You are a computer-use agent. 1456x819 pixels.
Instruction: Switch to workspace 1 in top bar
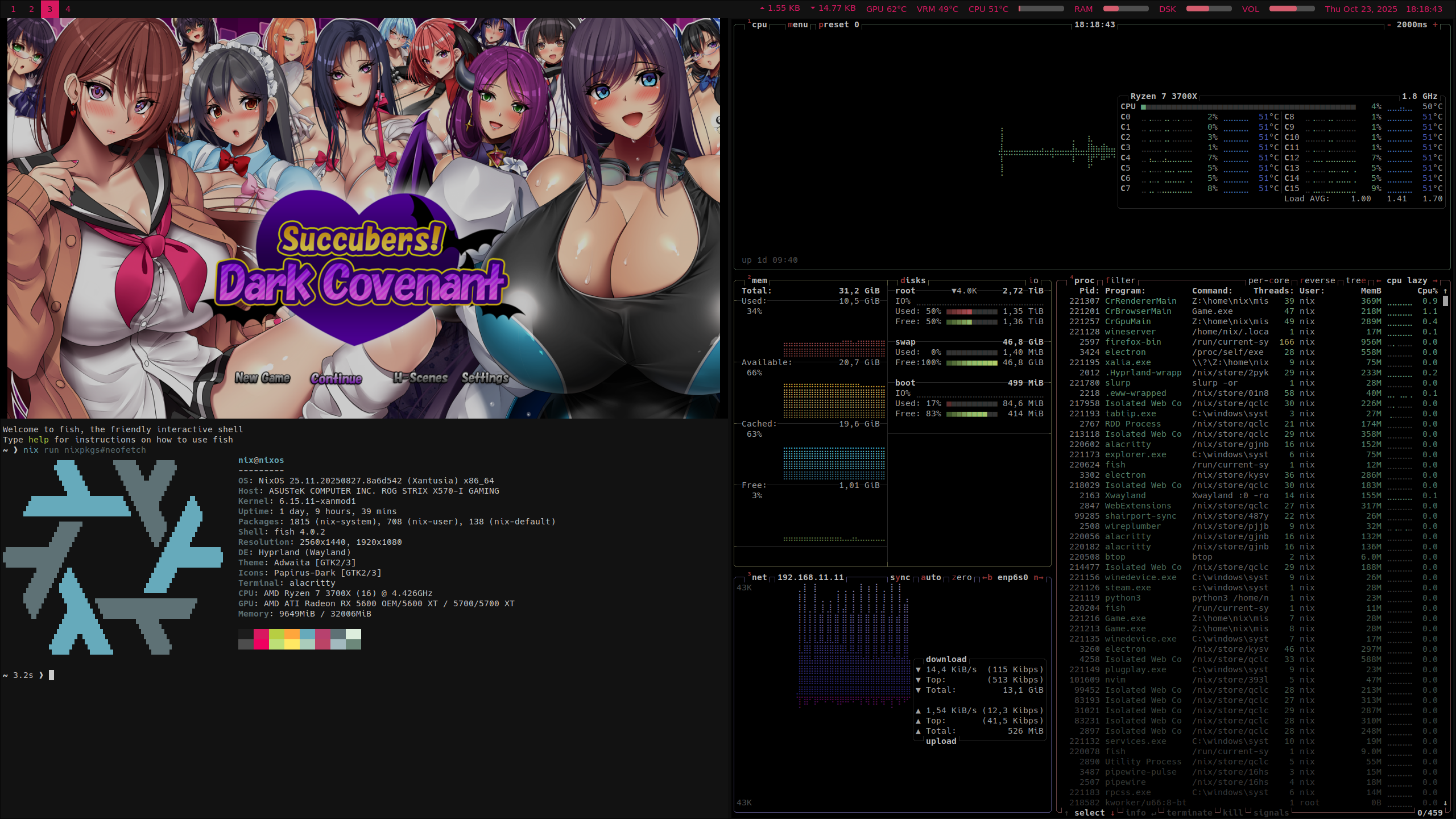[13, 9]
